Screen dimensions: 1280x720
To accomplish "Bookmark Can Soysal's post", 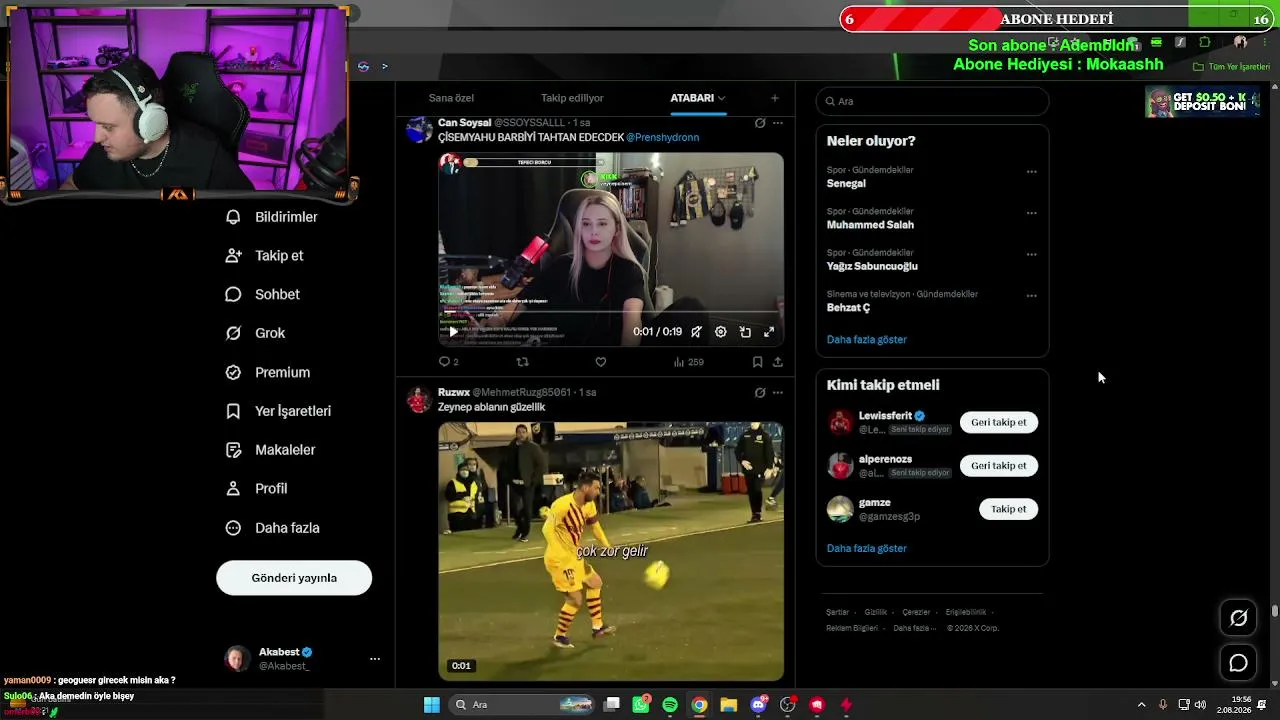I will [x=757, y=362].
